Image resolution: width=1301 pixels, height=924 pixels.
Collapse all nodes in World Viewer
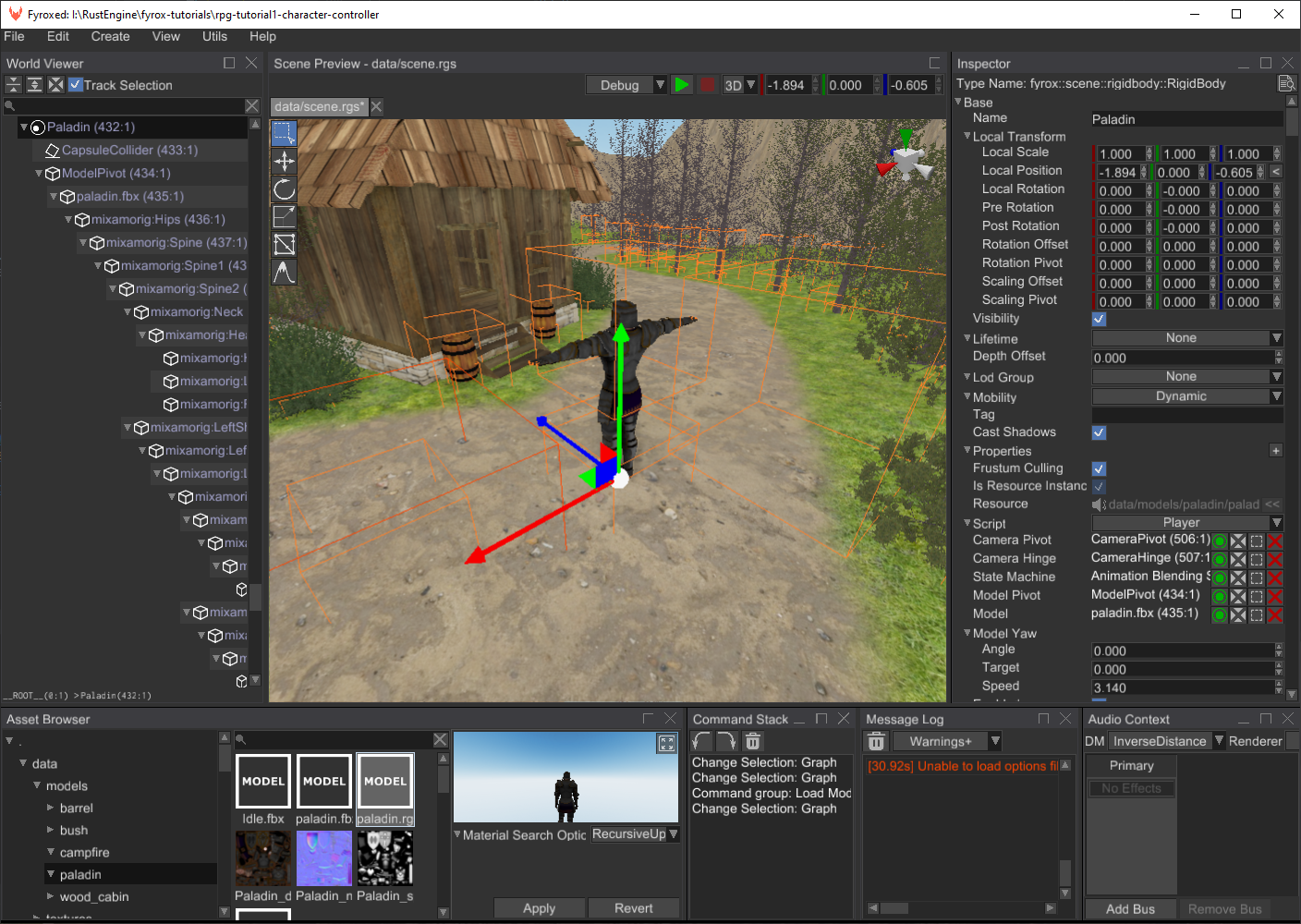[13, 85]
